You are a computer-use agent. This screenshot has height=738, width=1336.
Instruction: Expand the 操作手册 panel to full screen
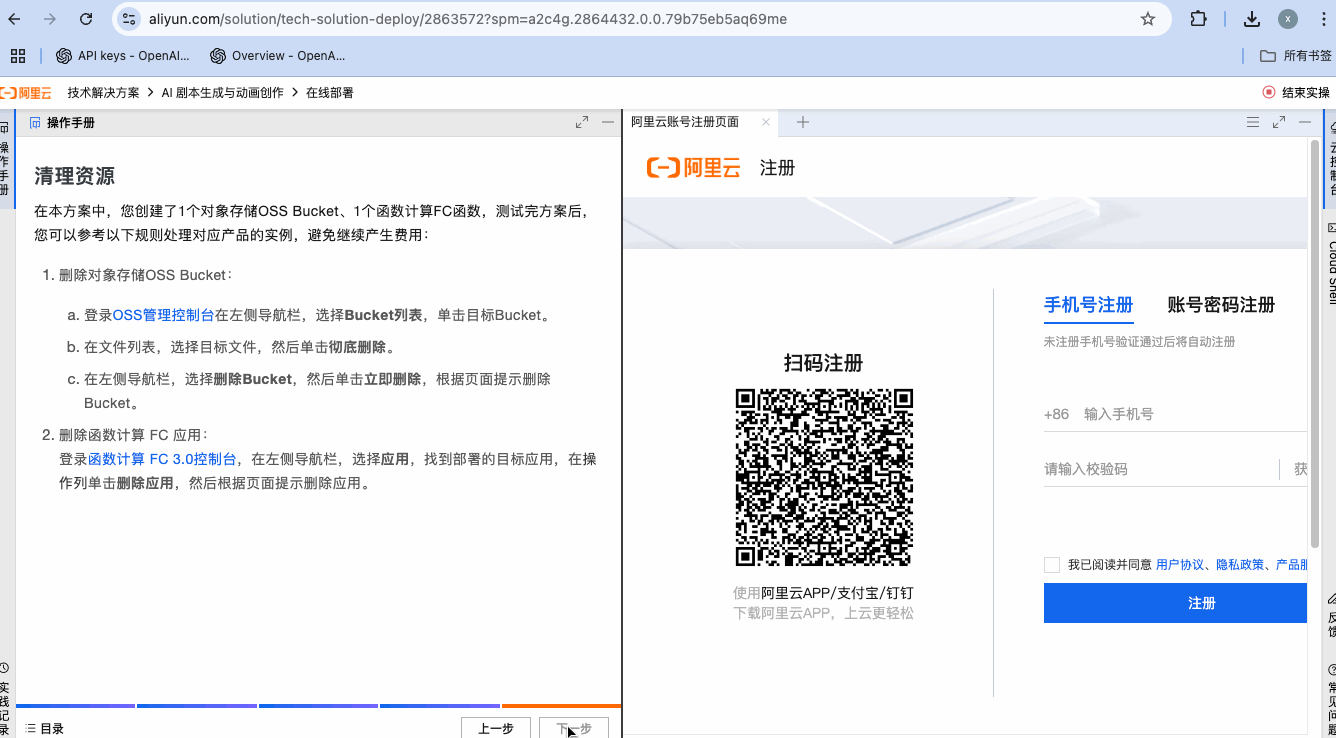click(582, 122)
